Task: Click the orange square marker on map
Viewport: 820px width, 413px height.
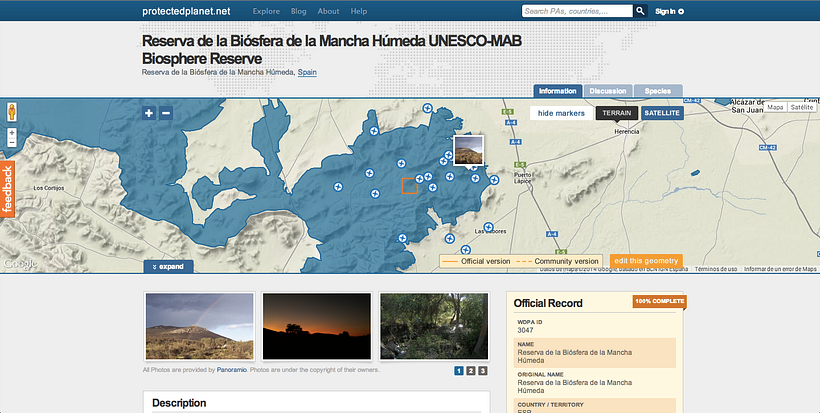Action: pos(409,185)
